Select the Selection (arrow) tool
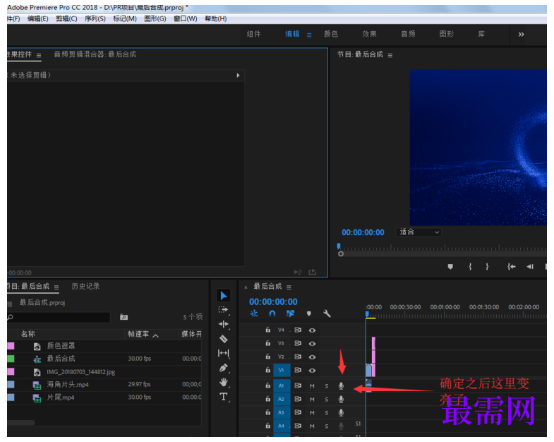The height and width of the screenshot is (442, 554). pyautogui.click(x=224, y=295)
